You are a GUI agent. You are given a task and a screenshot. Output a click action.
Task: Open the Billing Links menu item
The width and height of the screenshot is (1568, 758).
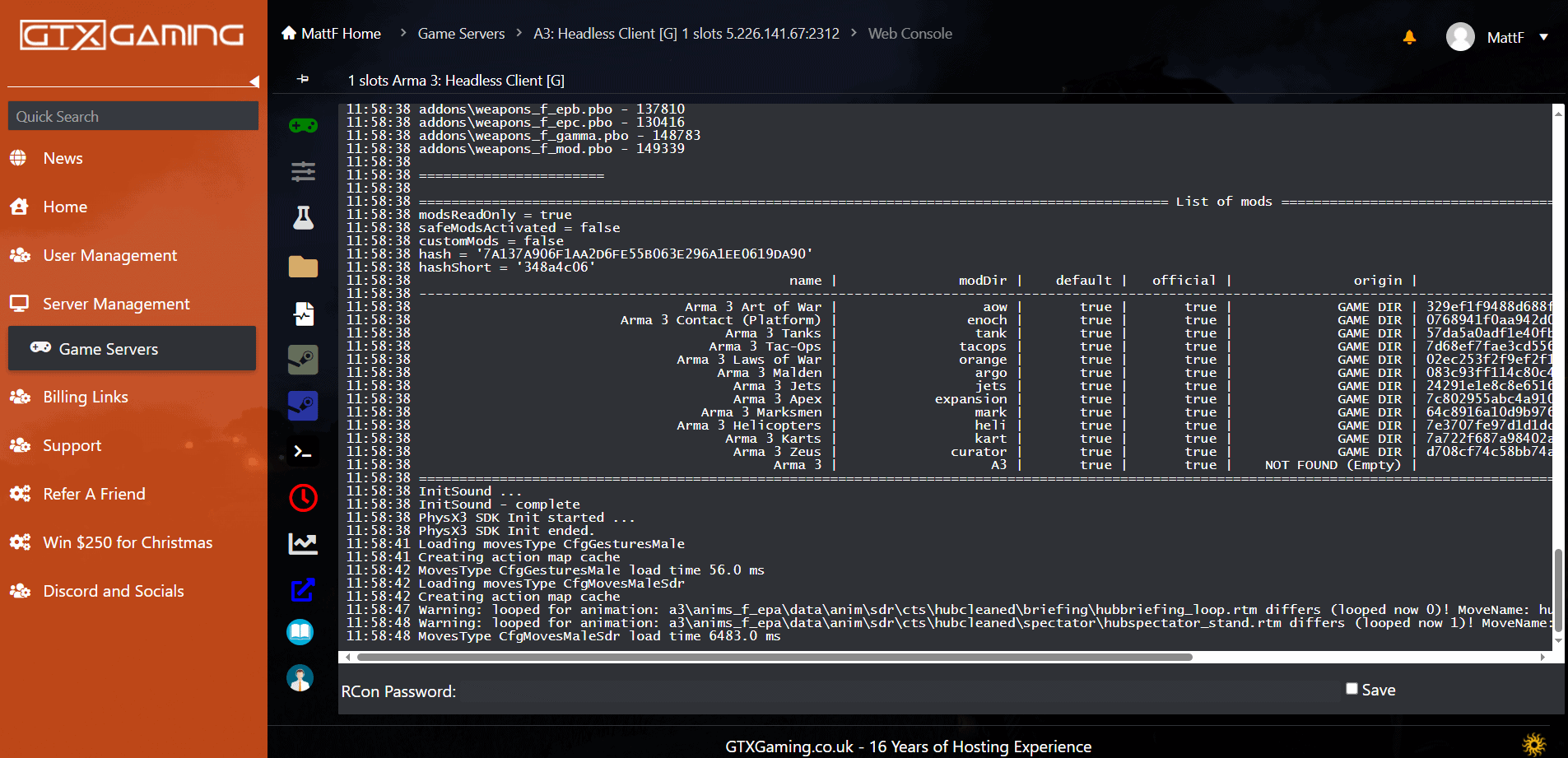coord(86,397)
